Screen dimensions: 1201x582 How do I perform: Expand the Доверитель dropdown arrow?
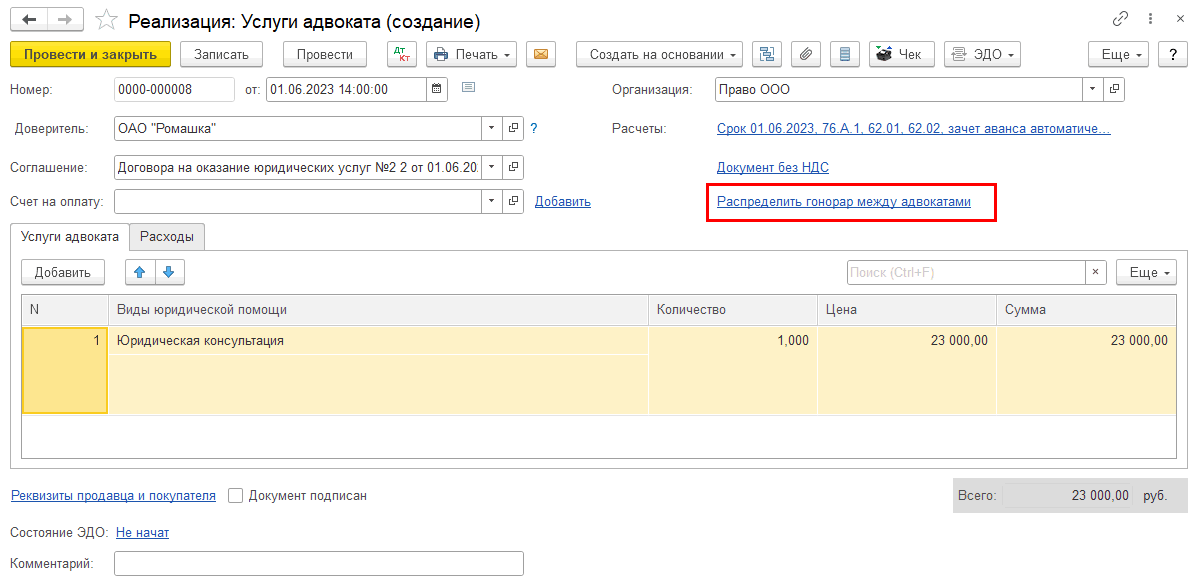pyautogui.click(x=491, y=128)
